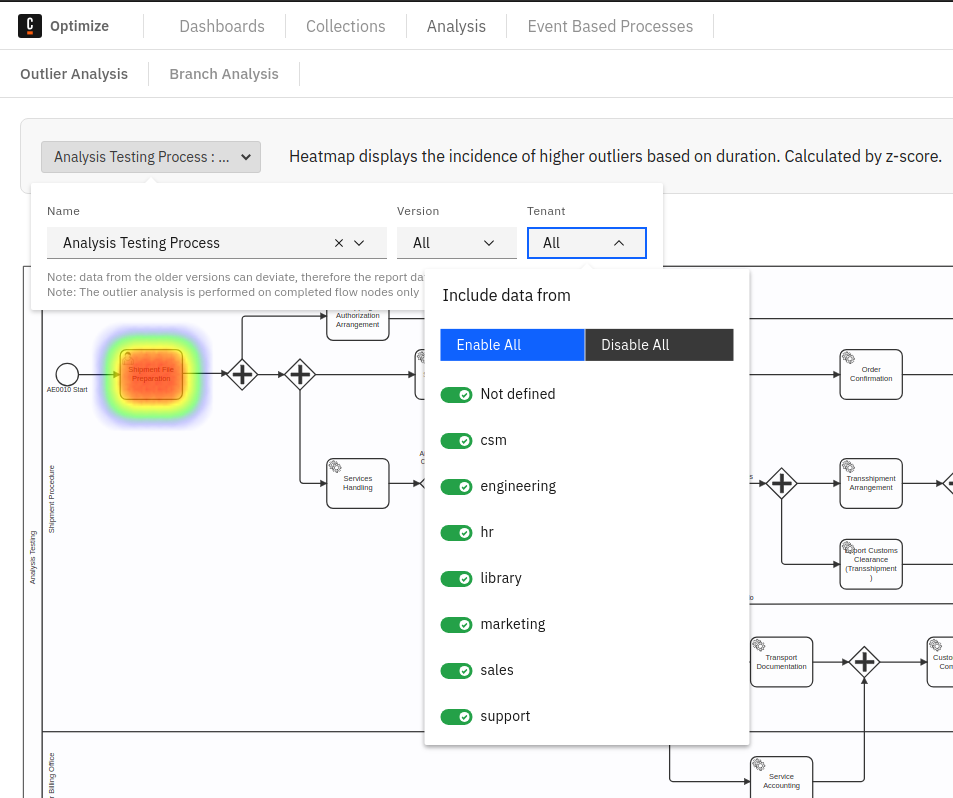Click the AE0010 Start event circle
Screen dimensions: 953x798
tap(67, 374)
